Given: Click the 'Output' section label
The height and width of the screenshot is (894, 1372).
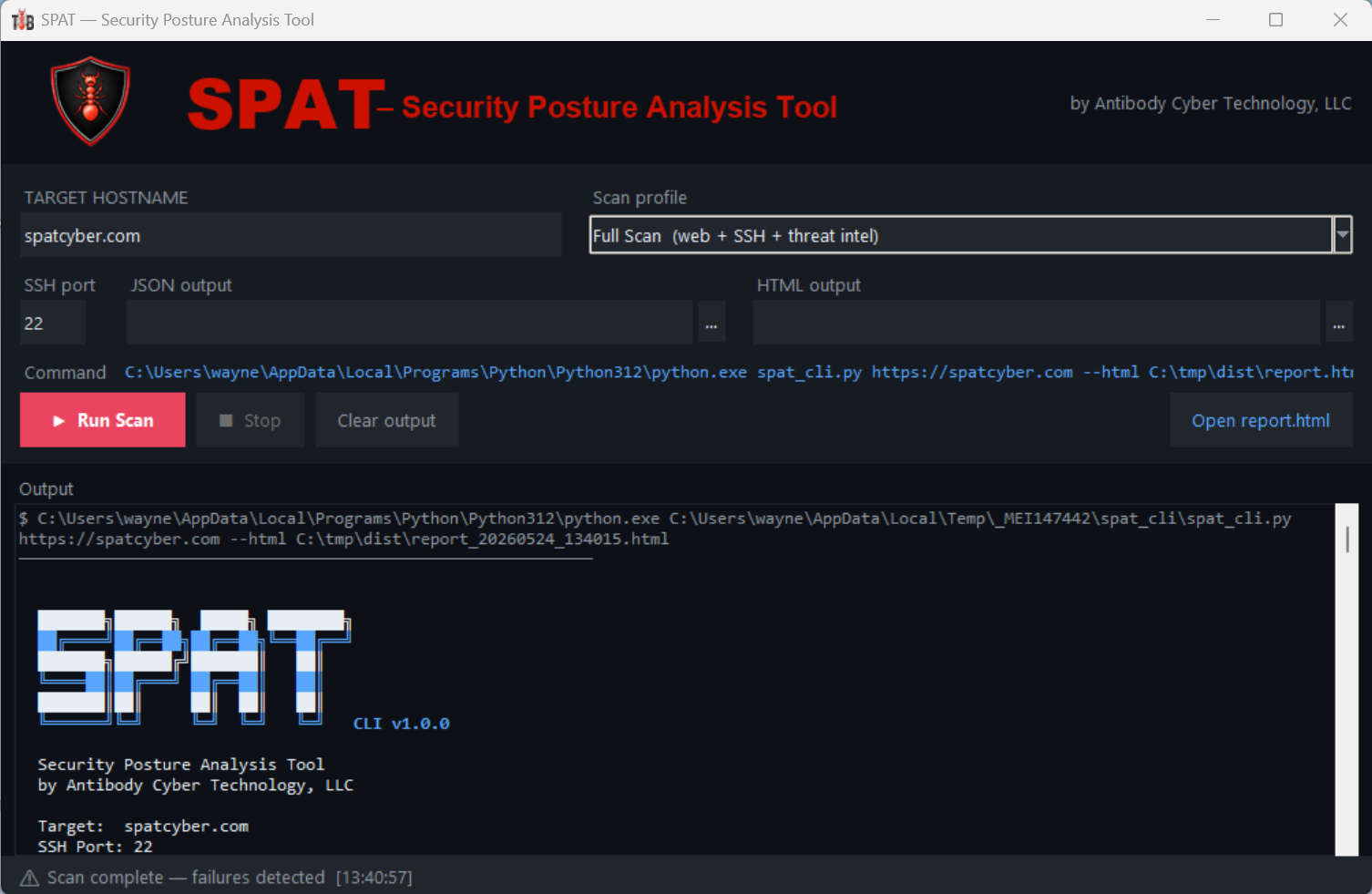Looking at the screenshot, I should (x=46, y=489).
